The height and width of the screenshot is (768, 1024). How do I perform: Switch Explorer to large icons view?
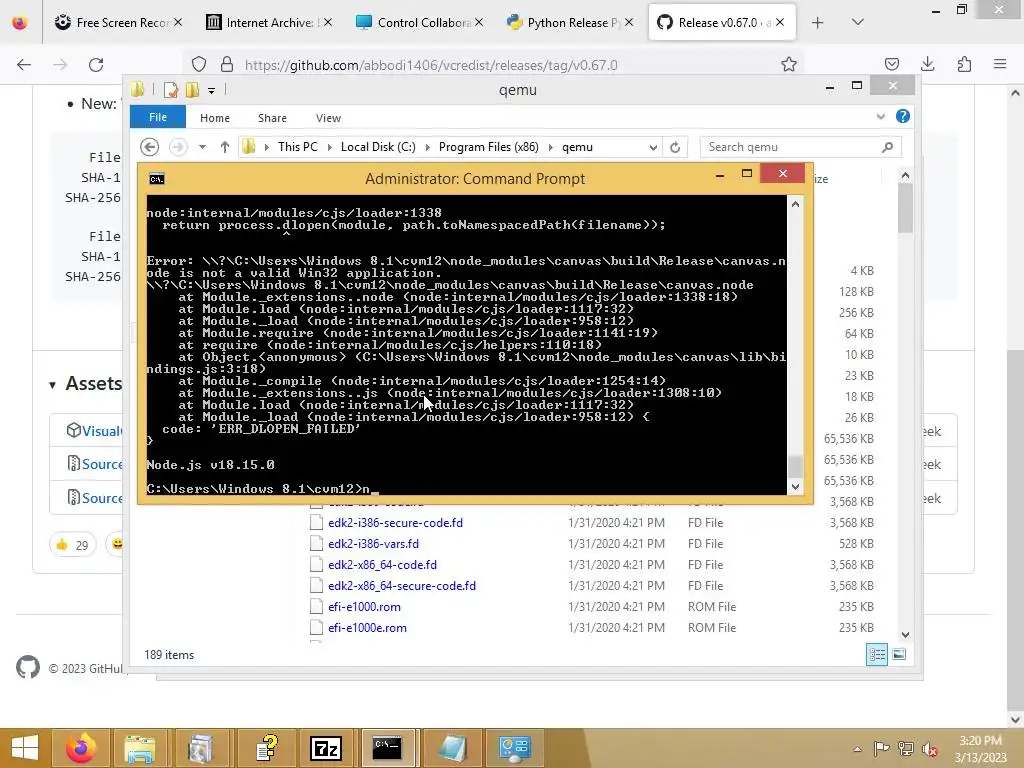click(x=899, y=654)
